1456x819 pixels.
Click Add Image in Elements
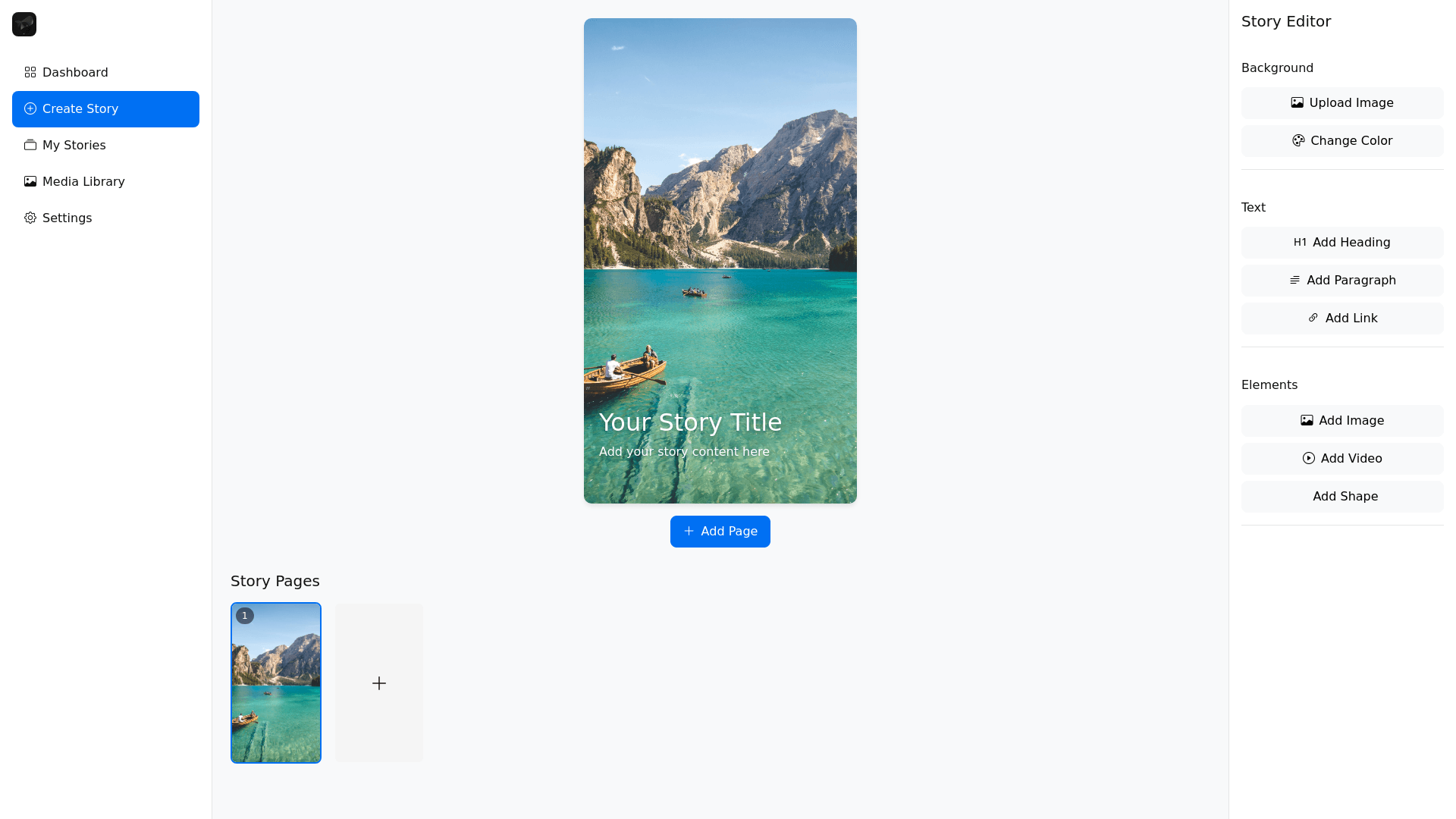[1341, 421]
